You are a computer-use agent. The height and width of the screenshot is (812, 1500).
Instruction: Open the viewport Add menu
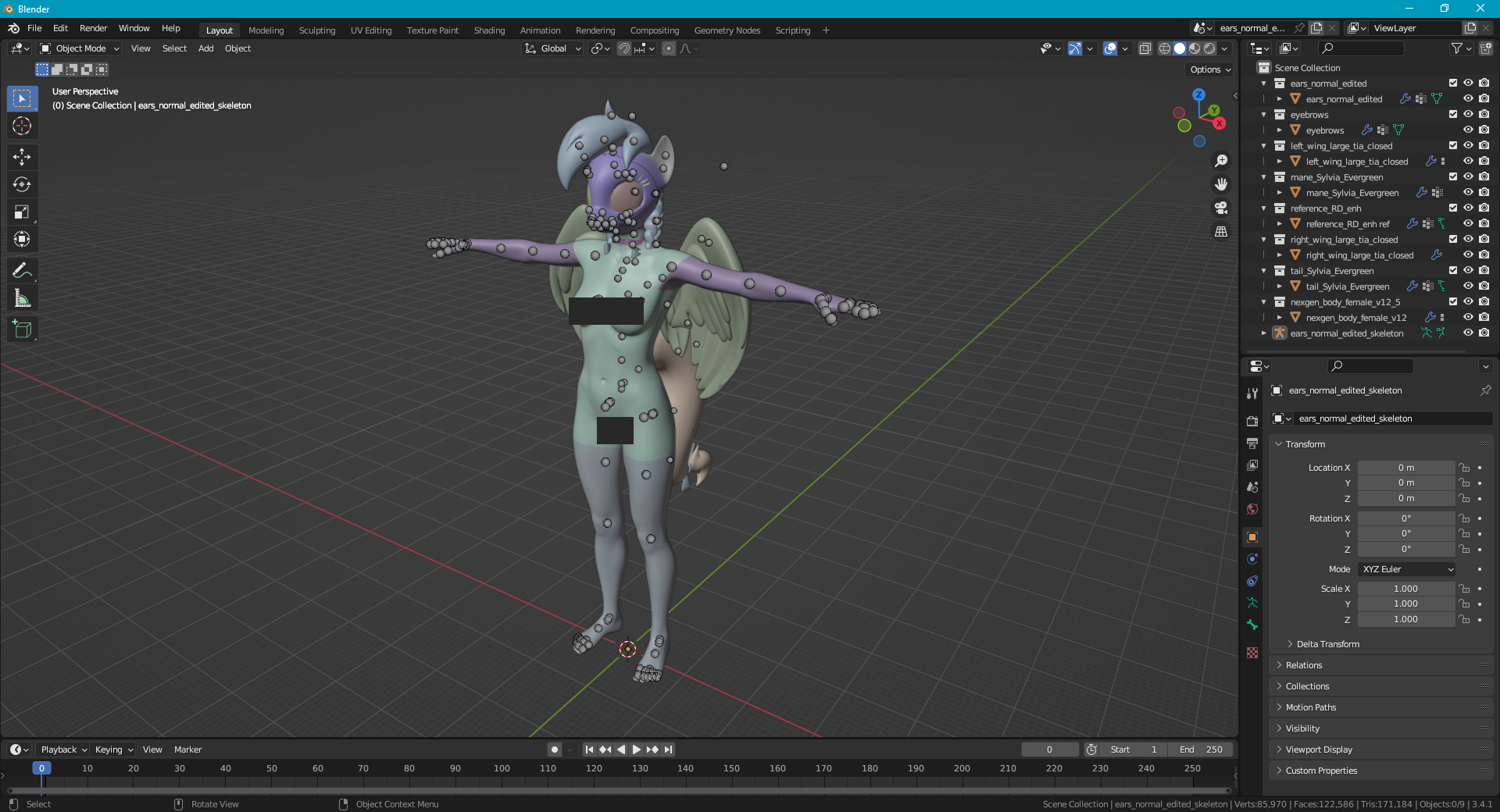tap(206, 48)
